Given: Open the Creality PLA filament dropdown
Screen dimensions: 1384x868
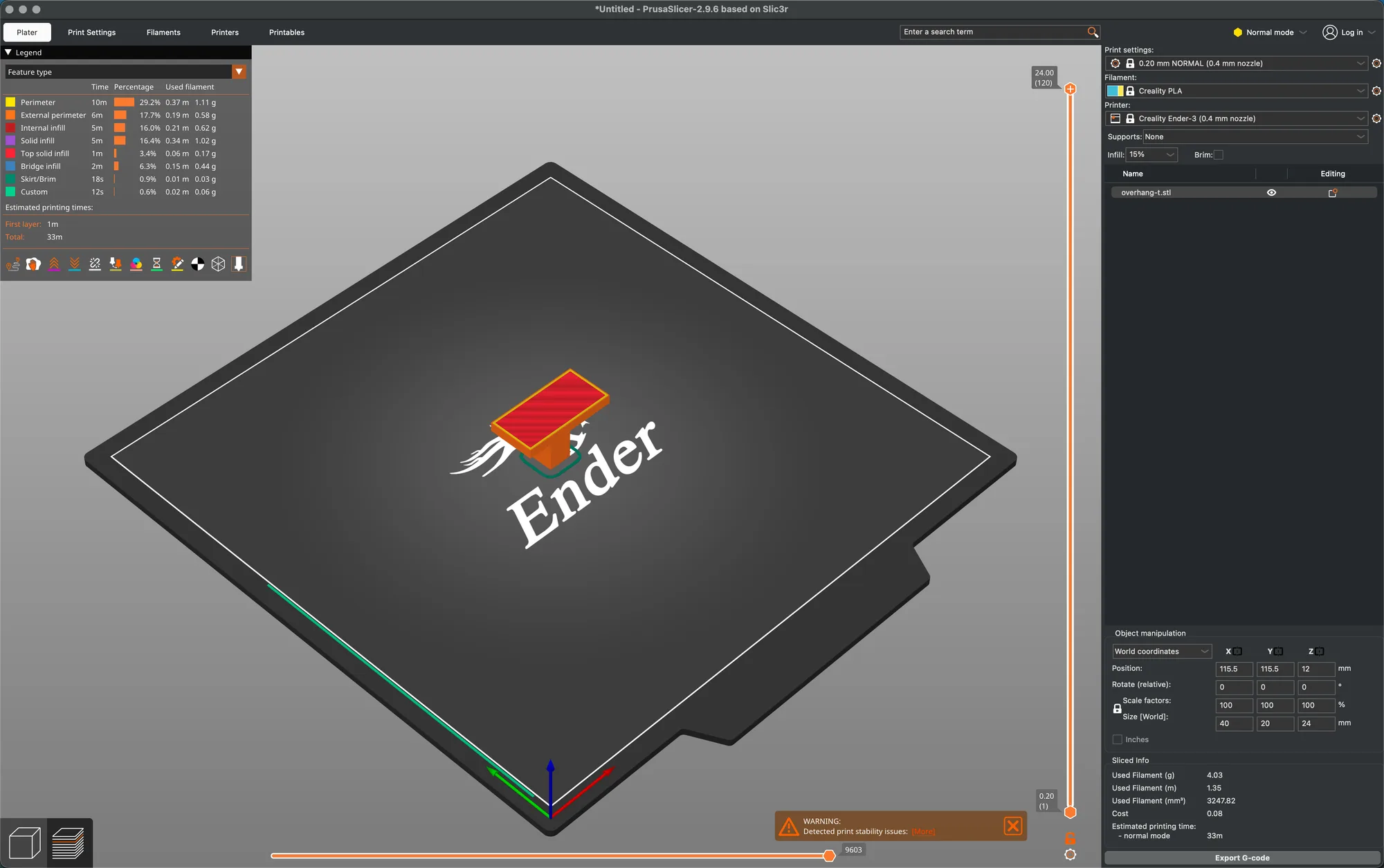Looking at the screenshot, I should (1236, 91).
